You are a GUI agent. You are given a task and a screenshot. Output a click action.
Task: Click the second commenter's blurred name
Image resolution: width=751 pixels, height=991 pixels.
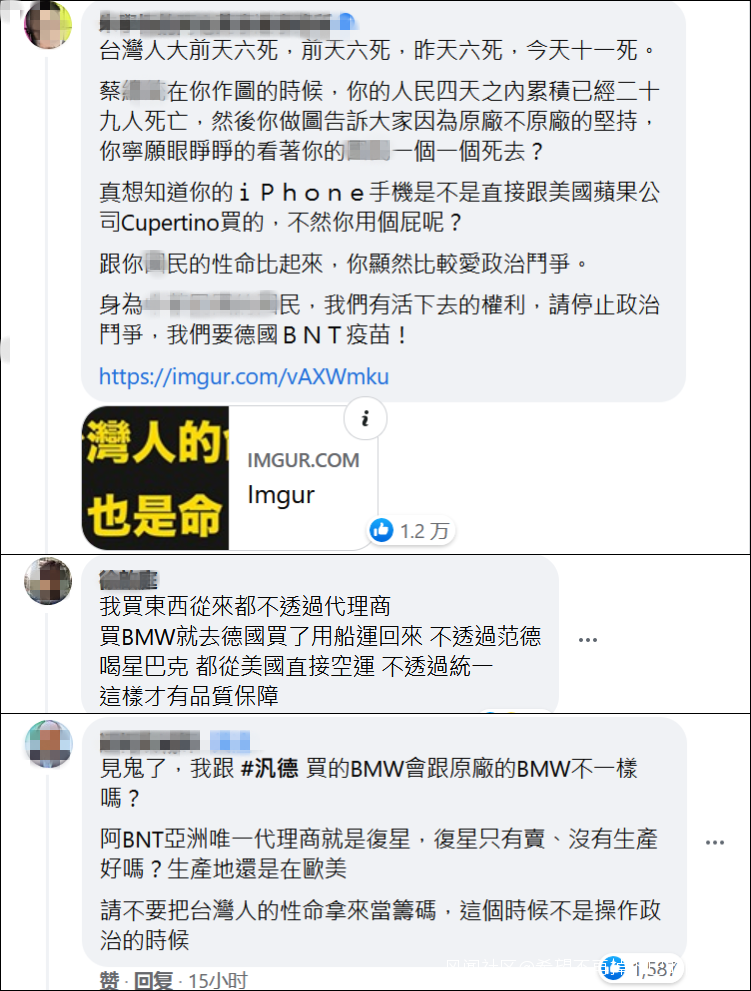tap(128, 578)
